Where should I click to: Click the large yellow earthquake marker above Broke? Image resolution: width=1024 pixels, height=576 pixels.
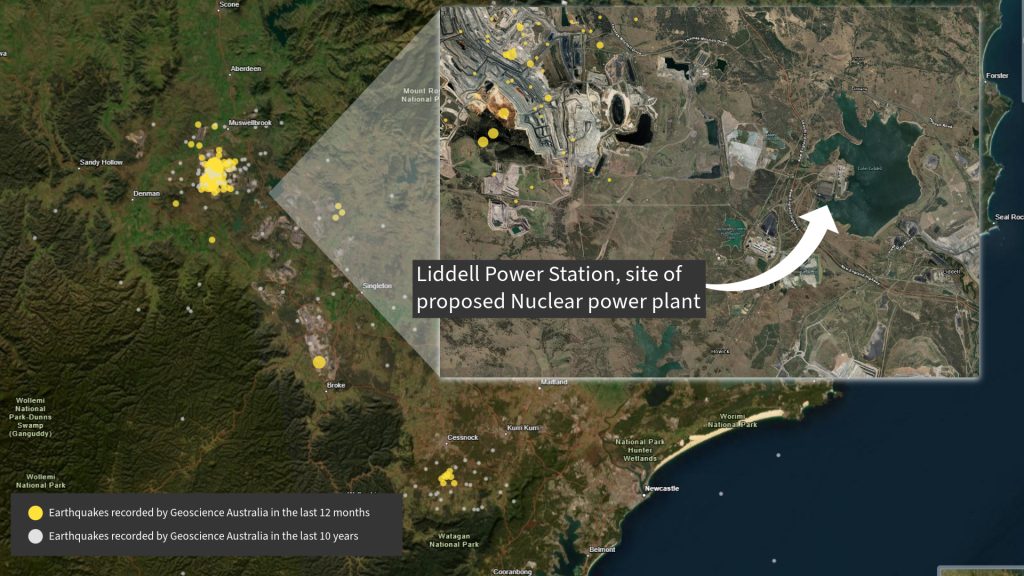coord(319,362)
